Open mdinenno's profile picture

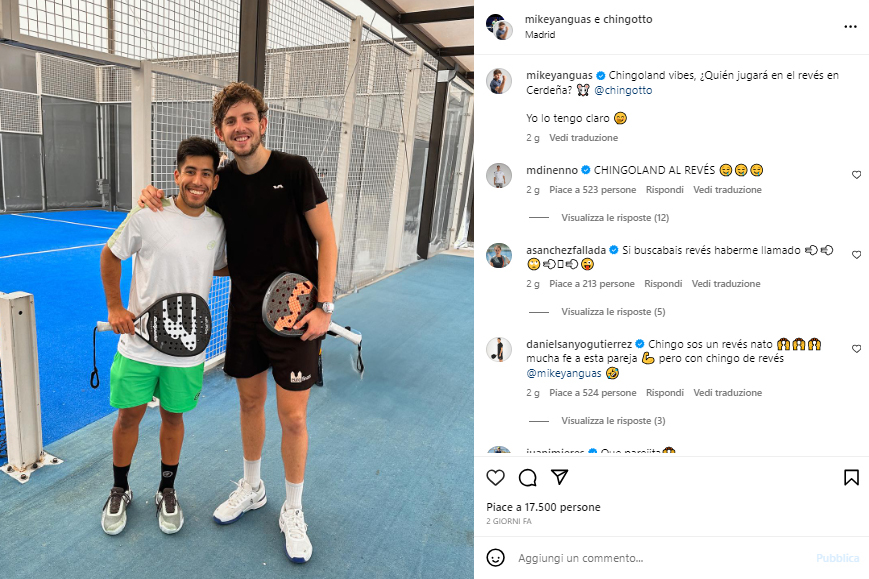pos(499,176)
